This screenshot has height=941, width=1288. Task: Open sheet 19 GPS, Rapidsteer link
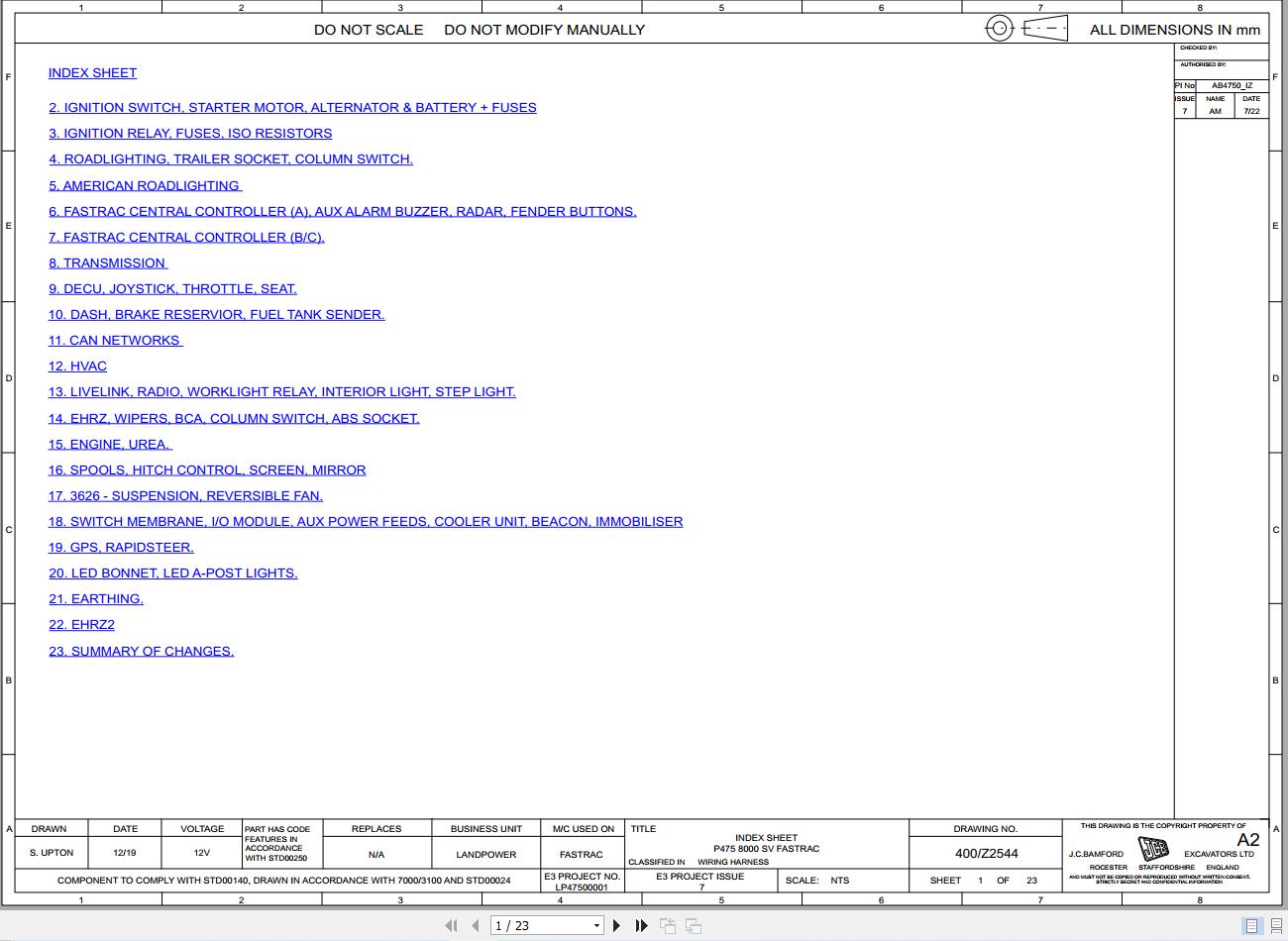121,547
